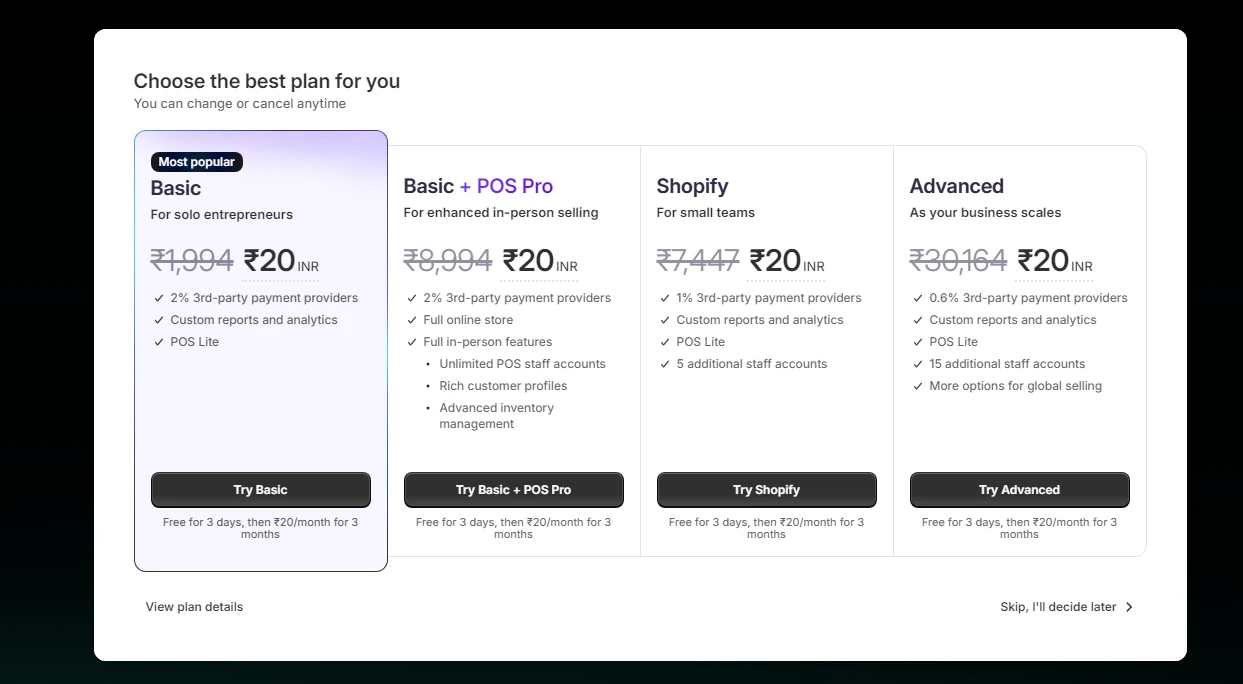Click the ₹20 INR price under Advanced
This screenshot has width=1243, height=684.
point(1055,262)
